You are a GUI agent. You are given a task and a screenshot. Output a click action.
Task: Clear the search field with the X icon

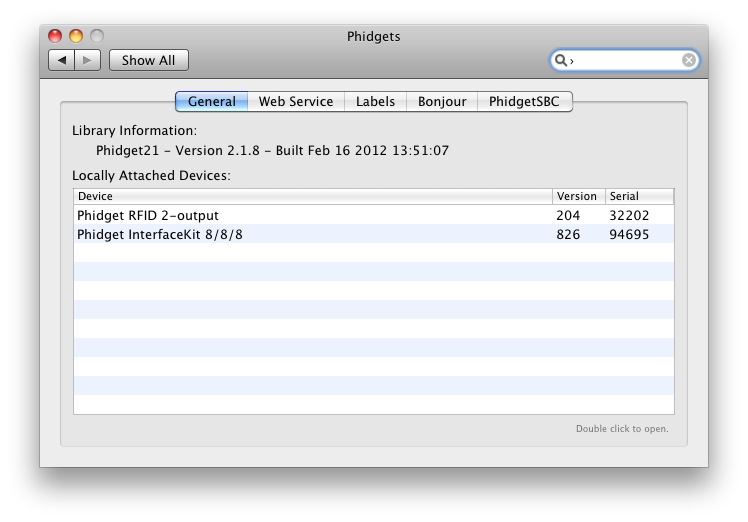(688, 60)
